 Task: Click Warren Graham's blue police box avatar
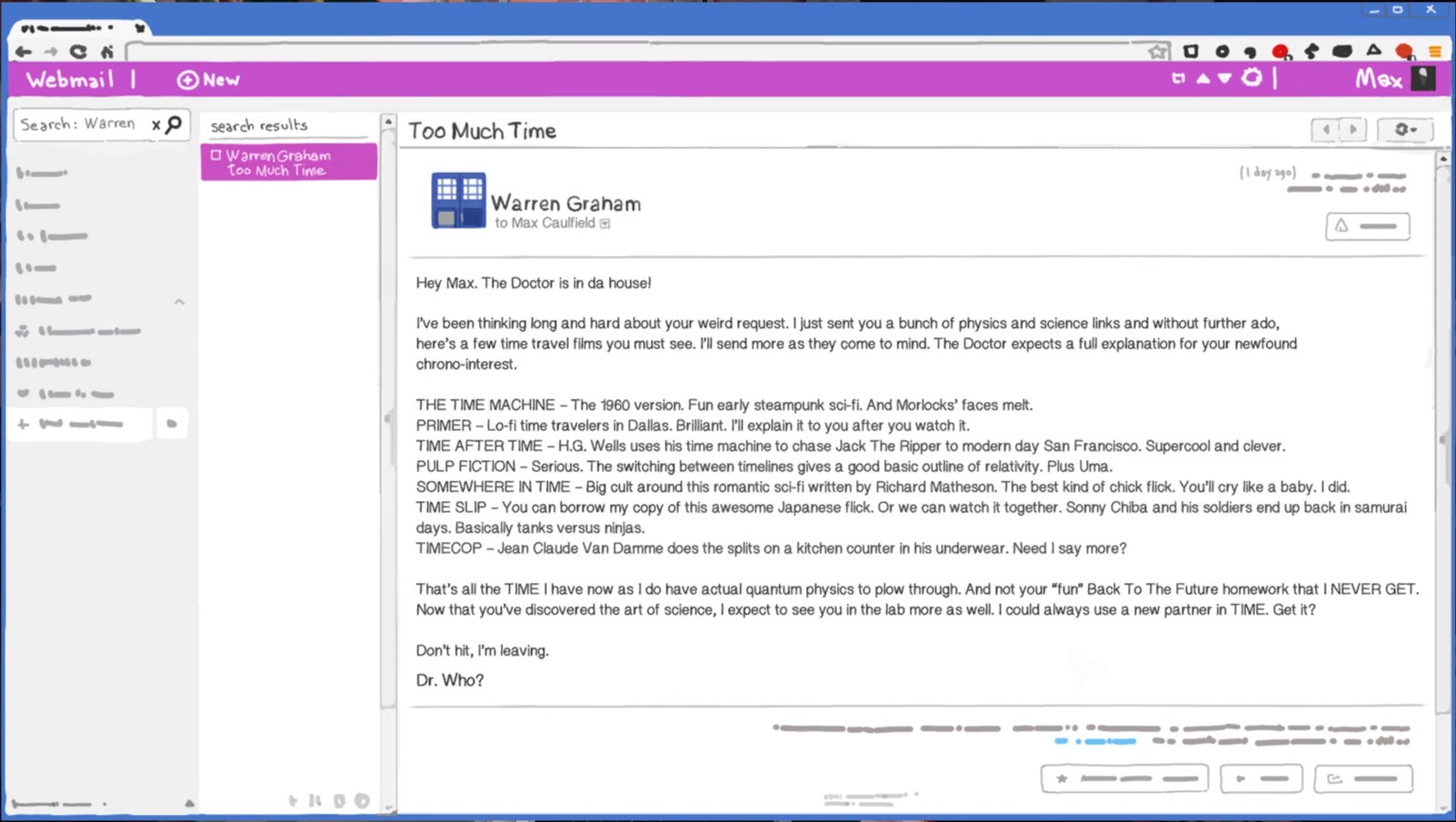(458, 200)
